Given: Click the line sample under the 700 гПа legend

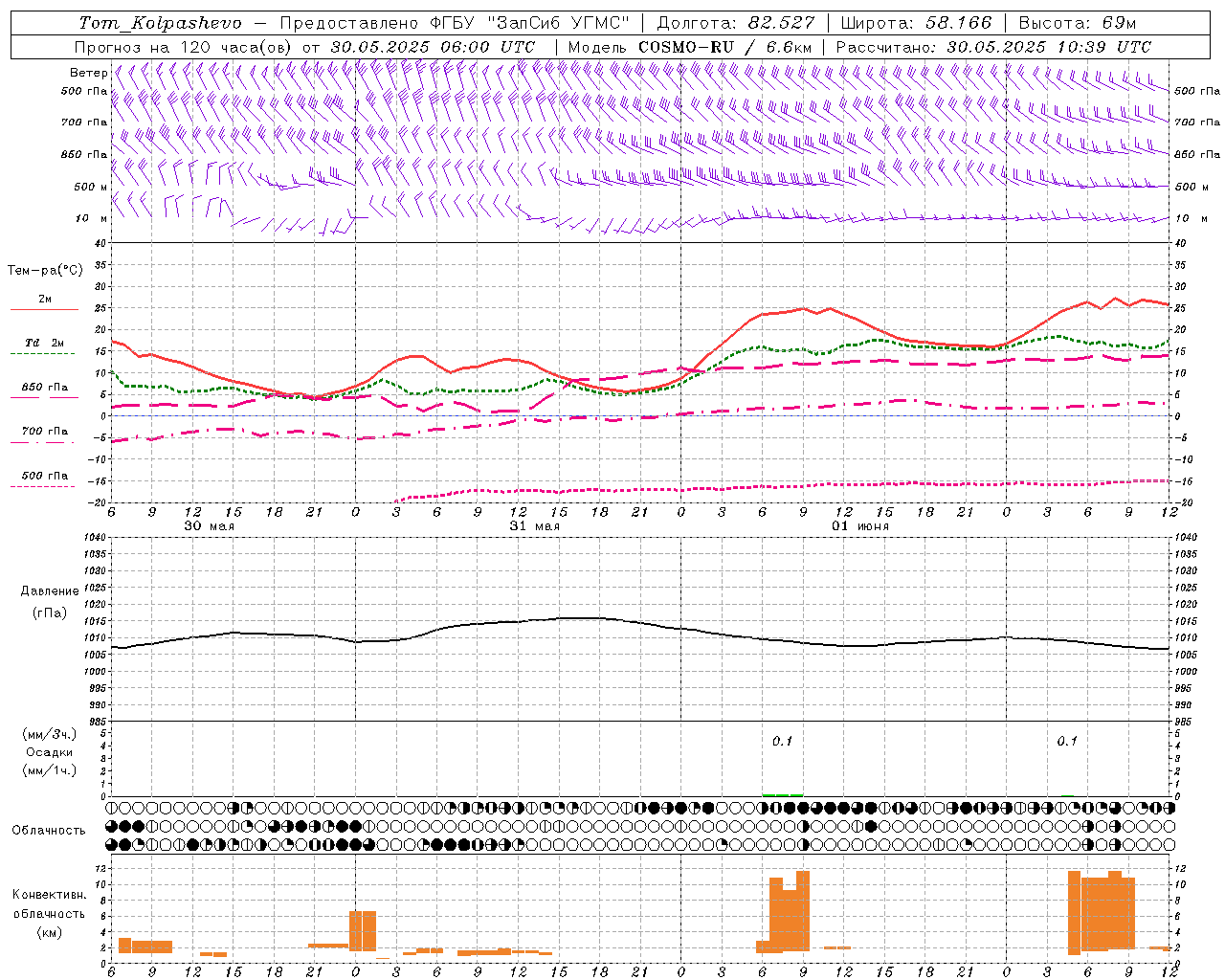Looking at the screenshot, I should click(x=43, y=443).
